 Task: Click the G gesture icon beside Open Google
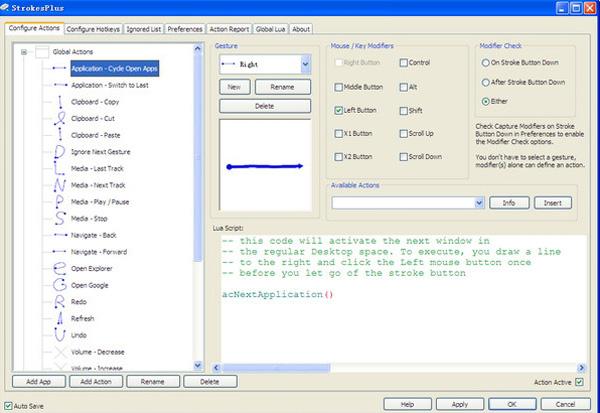pyautogui.click(x=60, y=285)
